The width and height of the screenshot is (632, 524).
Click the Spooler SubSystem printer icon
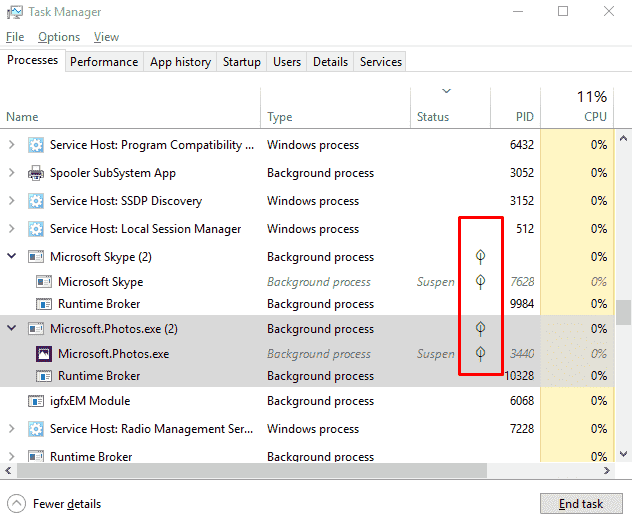pyautogui.click(x=36, y=173)
